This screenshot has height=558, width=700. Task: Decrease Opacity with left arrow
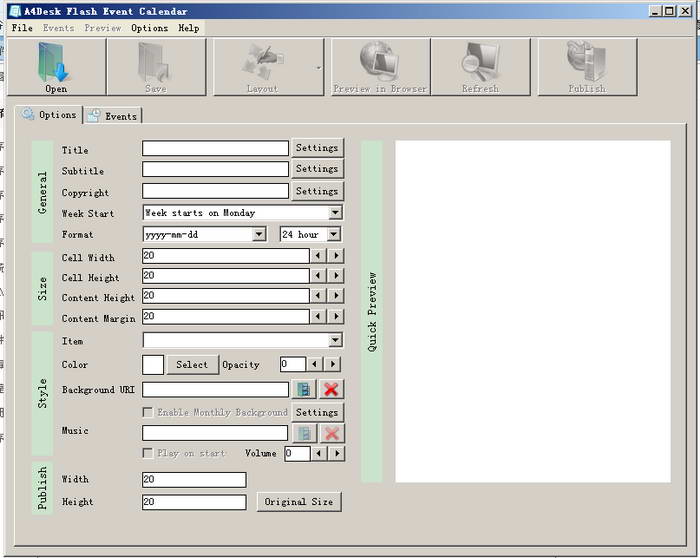pyautogui.click(x=315, y=364)
